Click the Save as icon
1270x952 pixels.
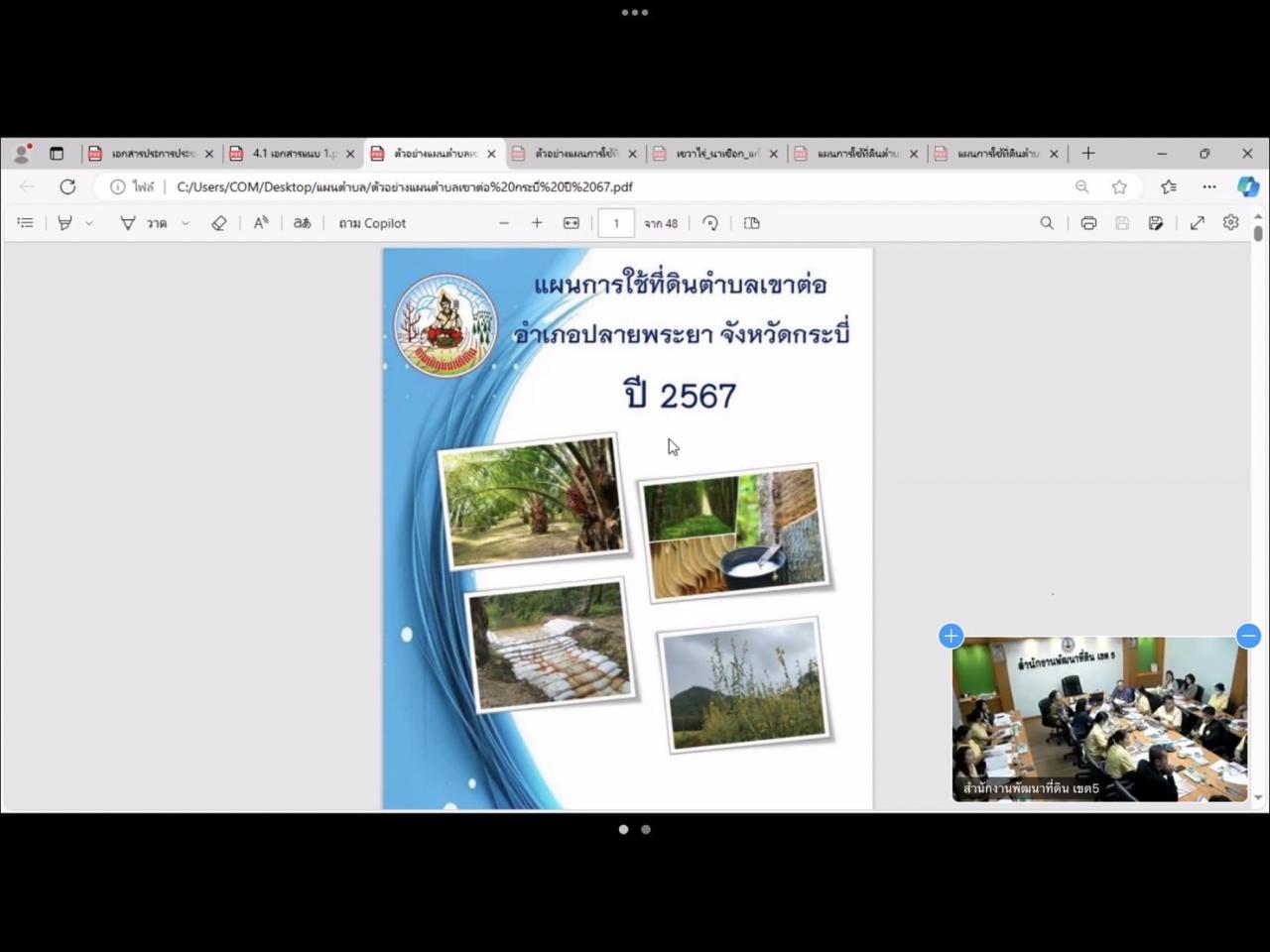(x=1156, y=223)
